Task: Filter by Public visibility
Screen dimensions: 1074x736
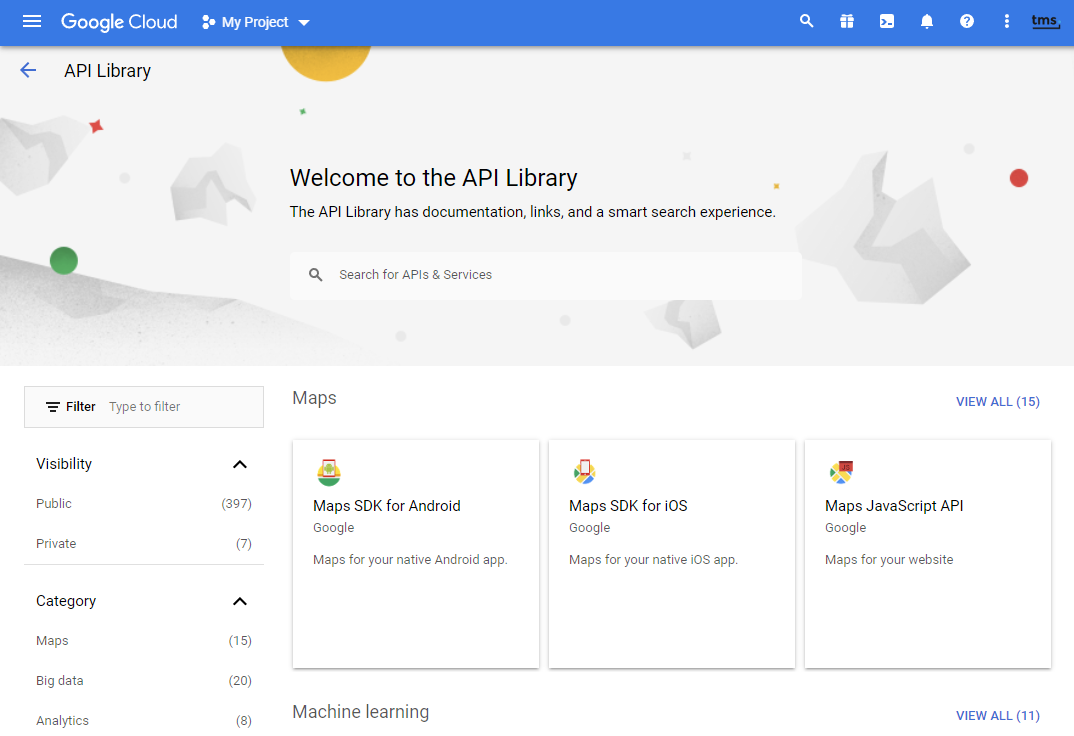Action: coord(54,504)
